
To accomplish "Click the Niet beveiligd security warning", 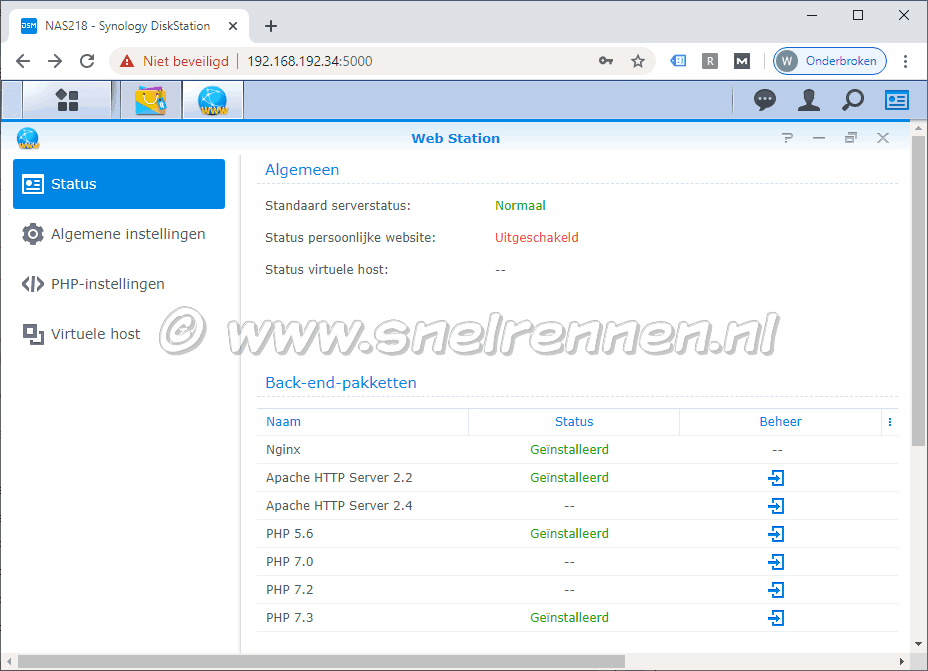I will pos(174,61).
